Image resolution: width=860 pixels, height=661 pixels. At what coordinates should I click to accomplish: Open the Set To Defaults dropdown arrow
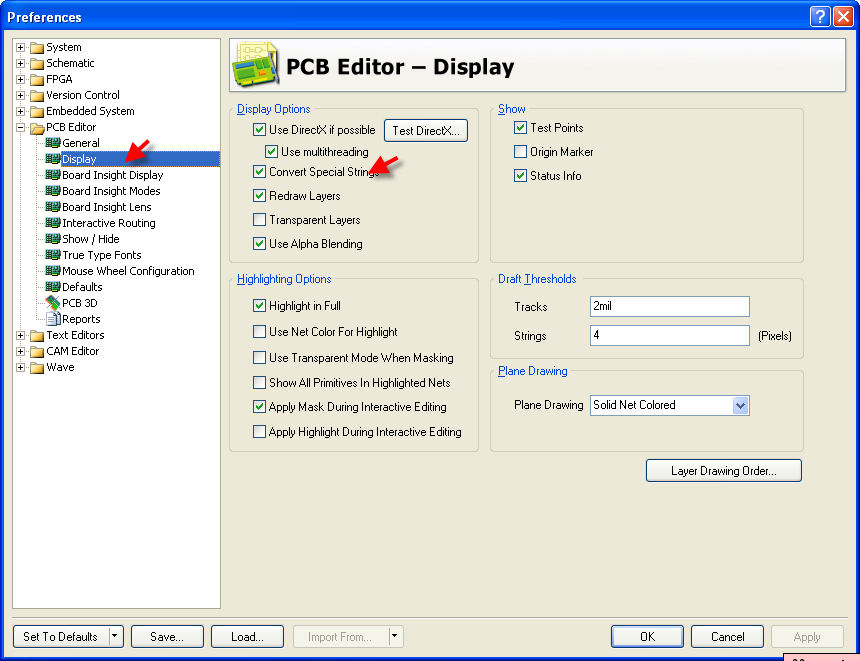(116, 636)
